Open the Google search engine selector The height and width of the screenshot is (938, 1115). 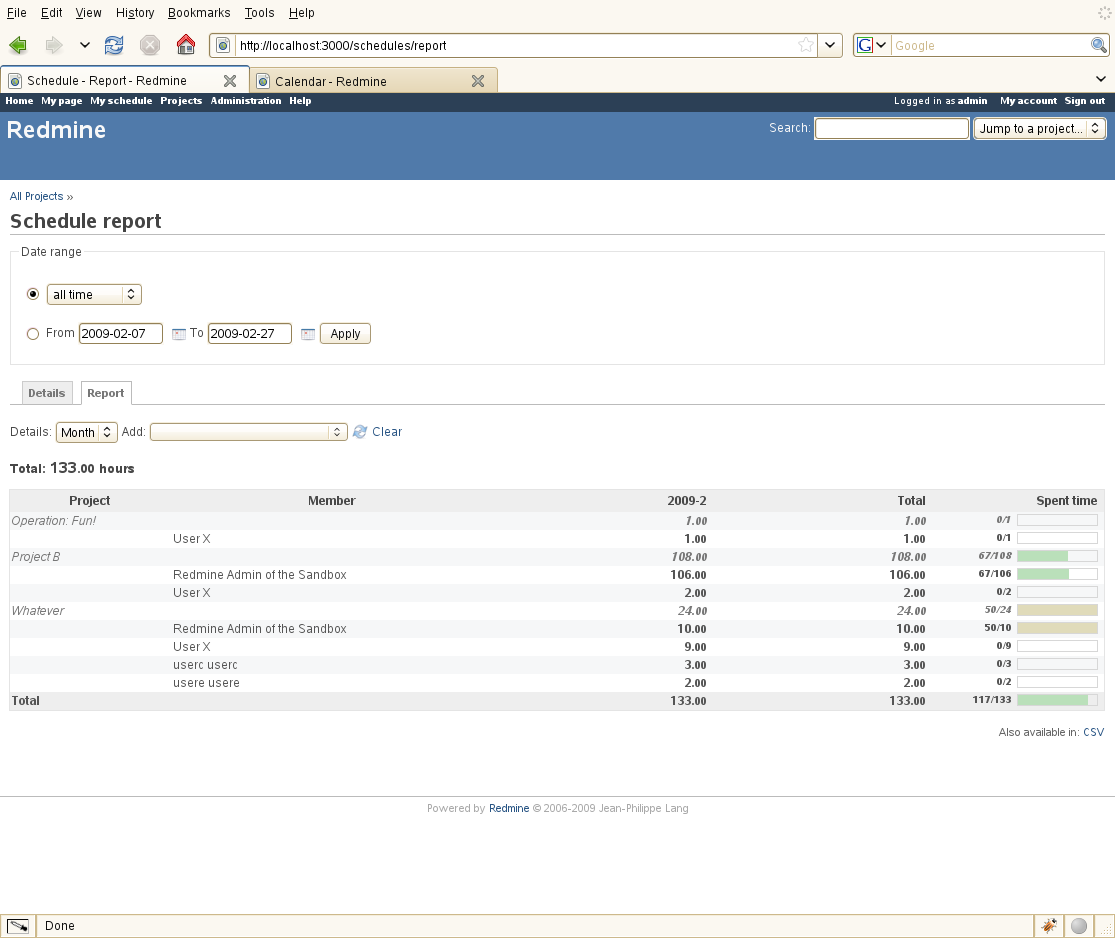pyautogui.click(x=872, y=46)
